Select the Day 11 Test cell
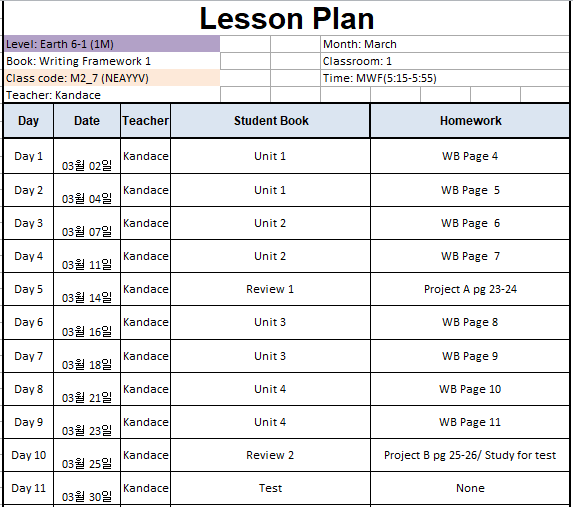 coord(270,488)
